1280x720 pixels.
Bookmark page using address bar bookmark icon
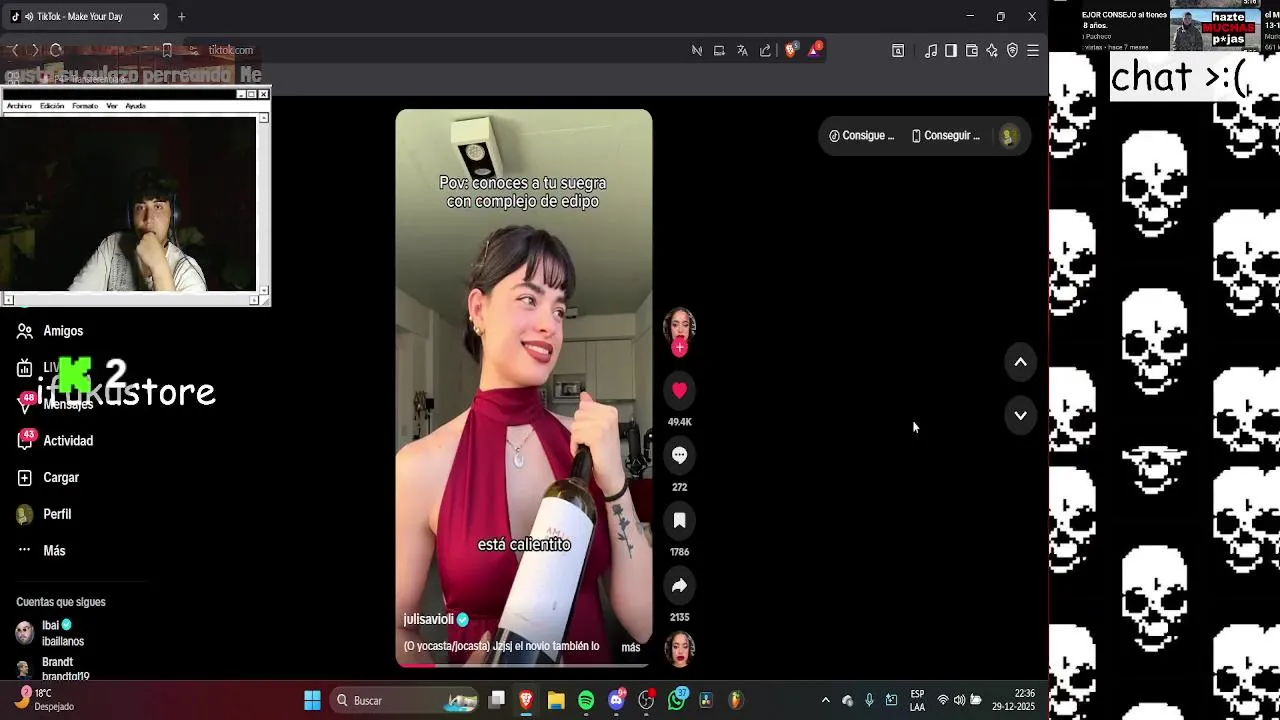coord(167,50)
